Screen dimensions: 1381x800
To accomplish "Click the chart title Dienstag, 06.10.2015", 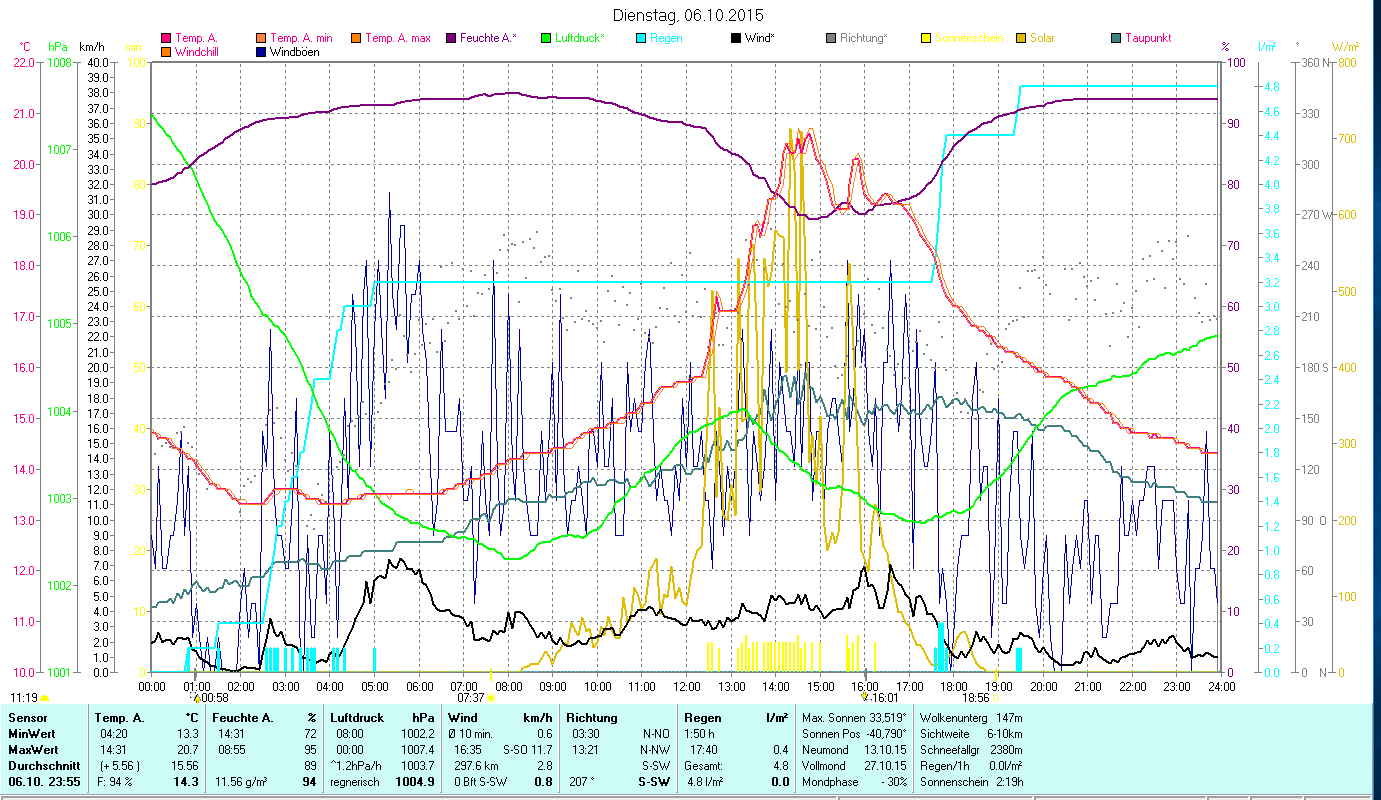I will (687, 15).
